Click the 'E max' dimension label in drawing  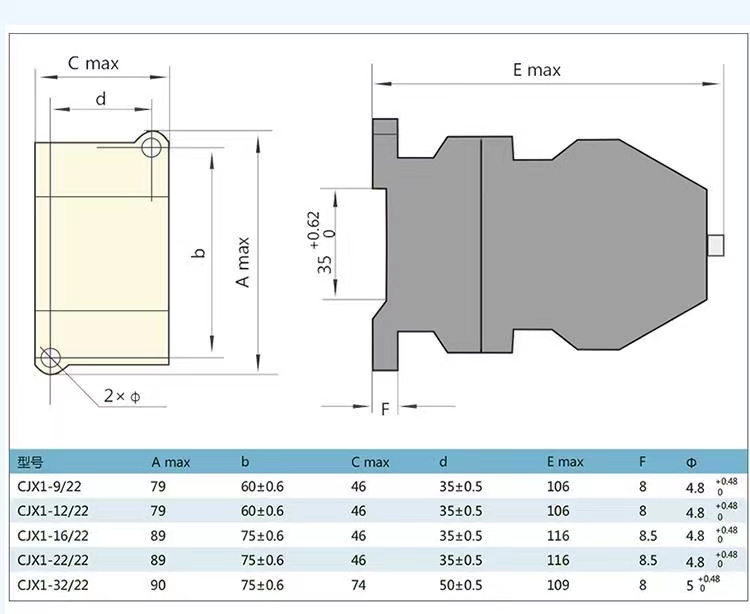pyautogui.click(x=536, y=69)
